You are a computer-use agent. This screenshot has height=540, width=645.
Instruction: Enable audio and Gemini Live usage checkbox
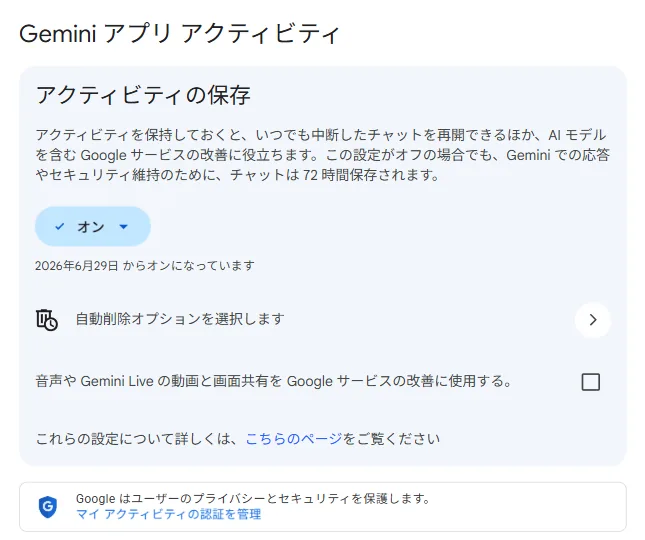[x=591, y=382]
